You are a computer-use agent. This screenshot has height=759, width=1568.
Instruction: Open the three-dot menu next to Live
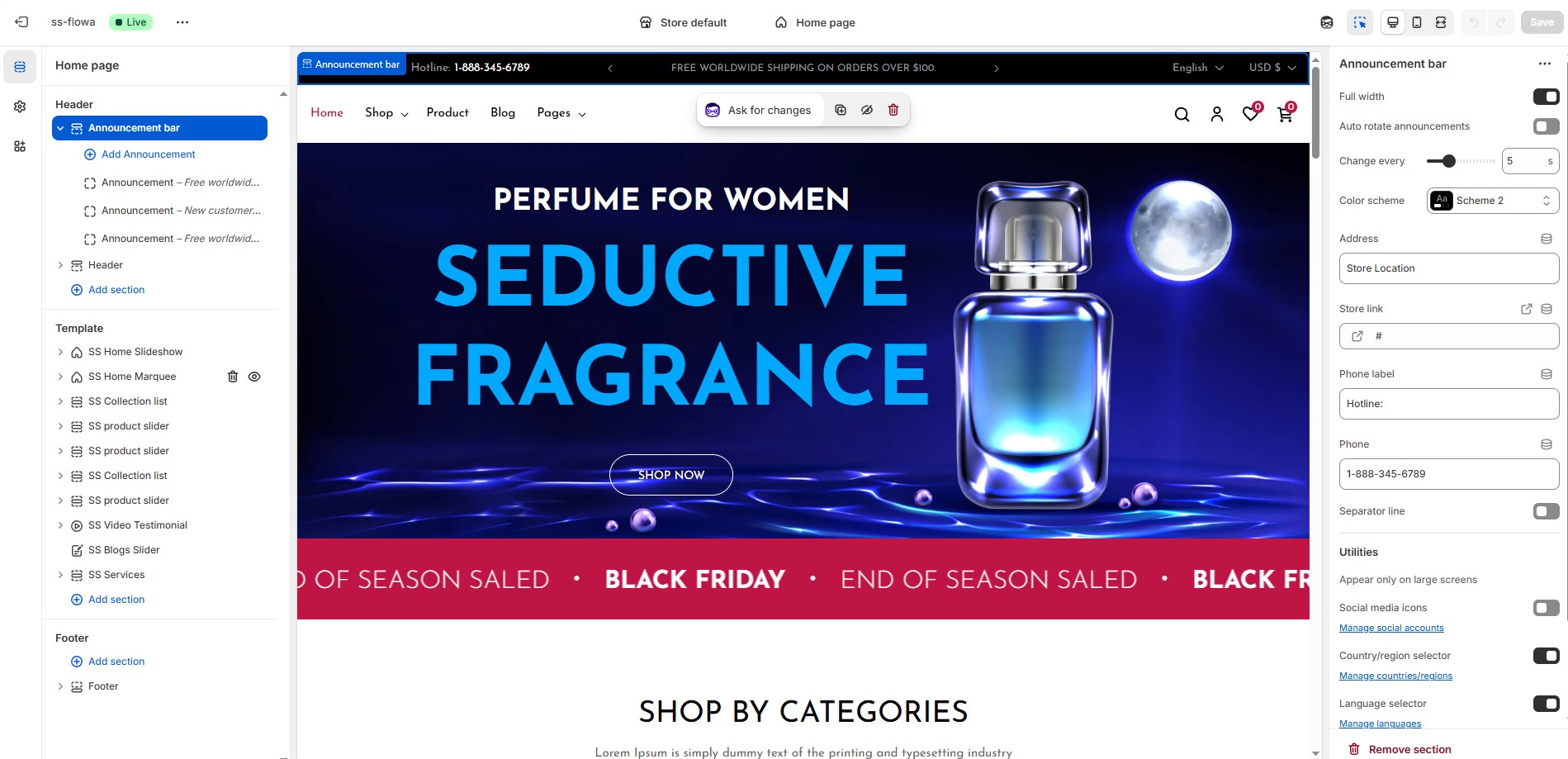[182, 22]
